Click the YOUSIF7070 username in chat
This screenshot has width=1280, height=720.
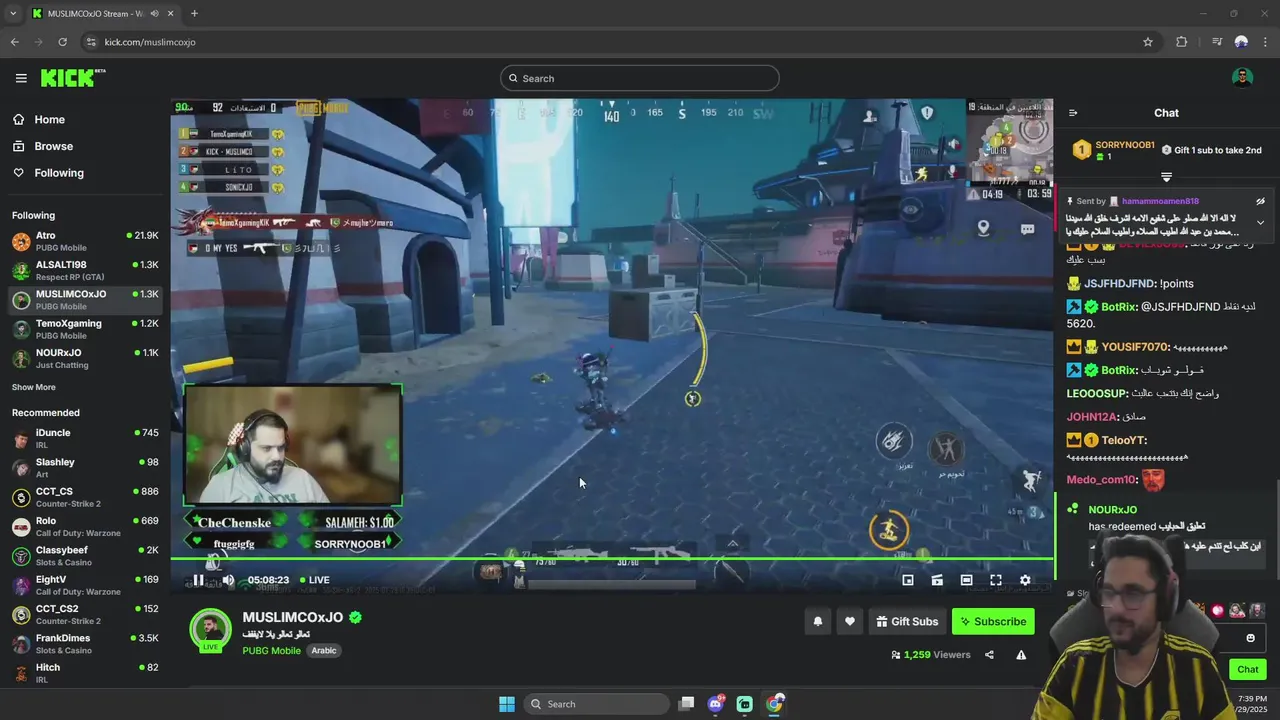coord(1135,347)
